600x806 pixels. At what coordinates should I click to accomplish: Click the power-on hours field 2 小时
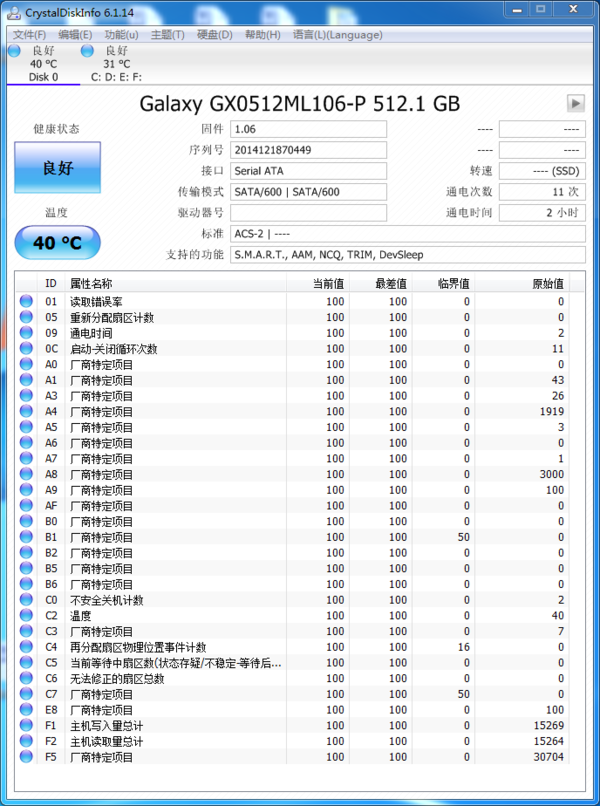pos(542,213)
